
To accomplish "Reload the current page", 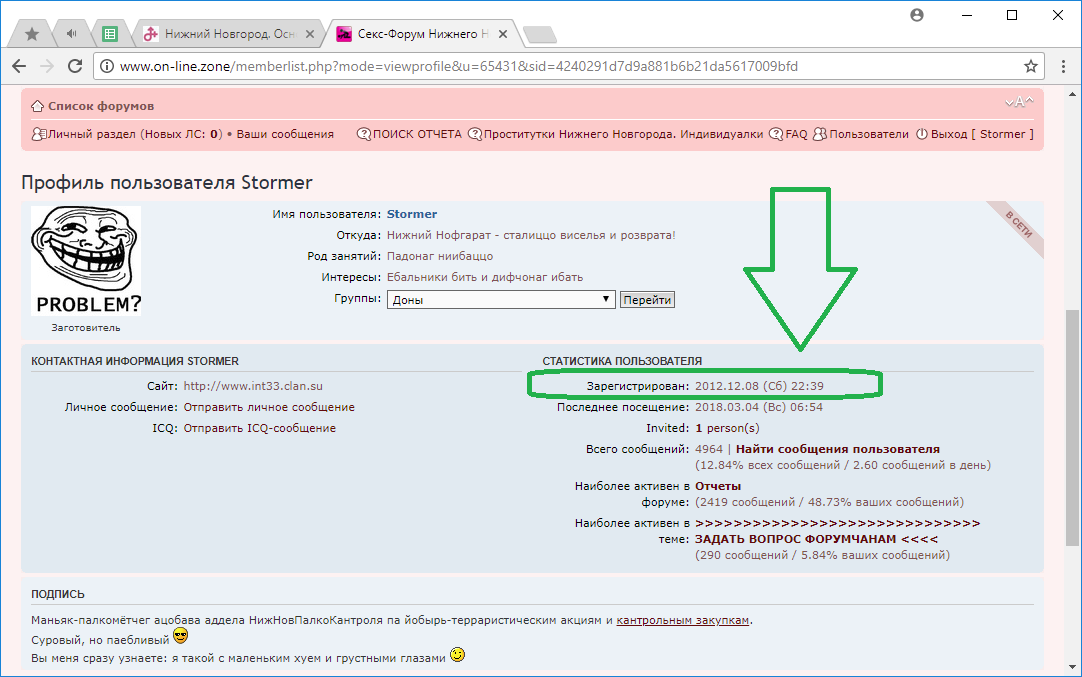I will [75, 66].
